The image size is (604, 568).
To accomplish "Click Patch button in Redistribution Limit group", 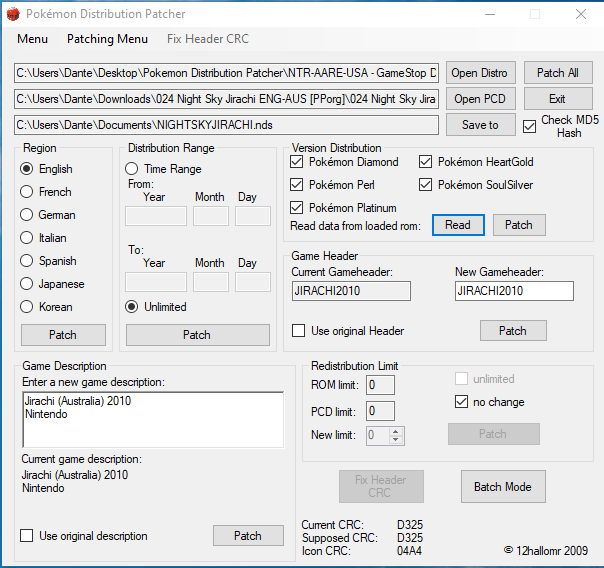I will click(493, 434).
